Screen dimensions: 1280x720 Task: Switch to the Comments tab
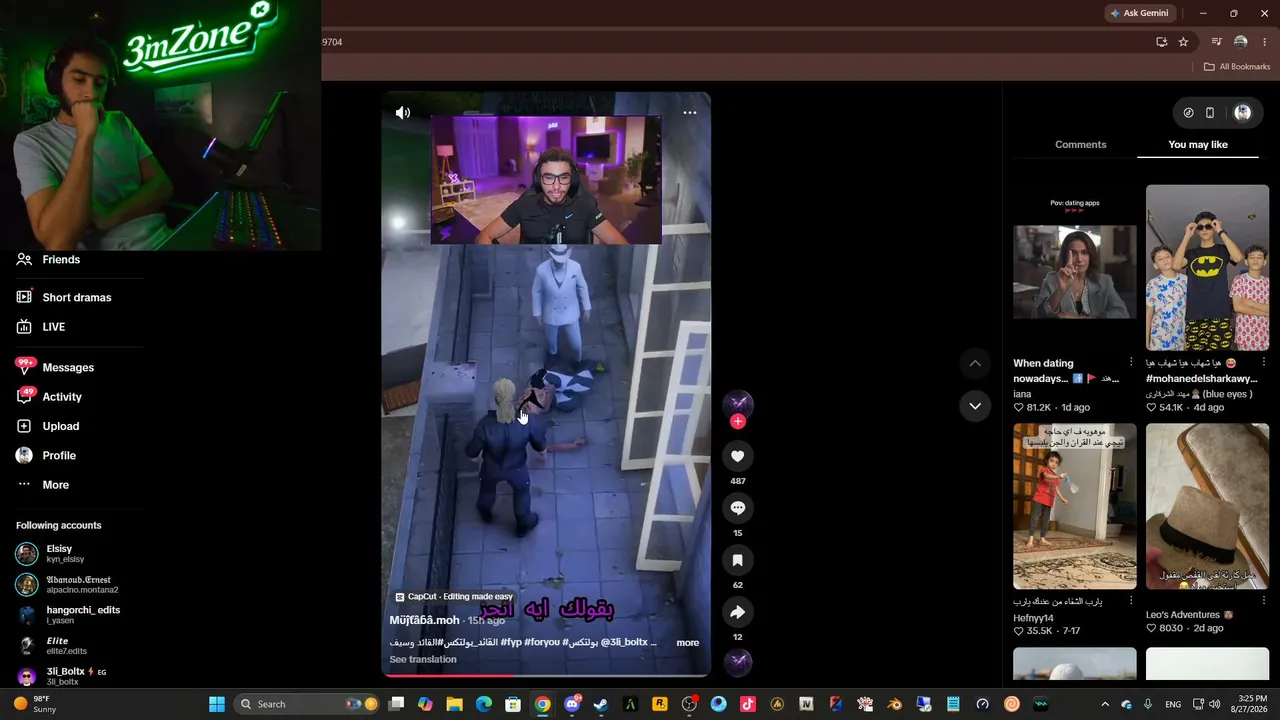1081,145
